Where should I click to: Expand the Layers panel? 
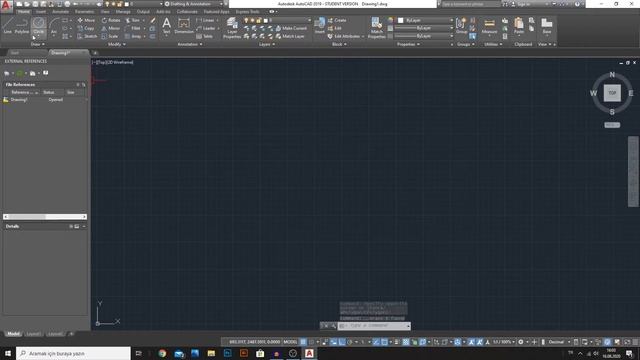[267, 44]
